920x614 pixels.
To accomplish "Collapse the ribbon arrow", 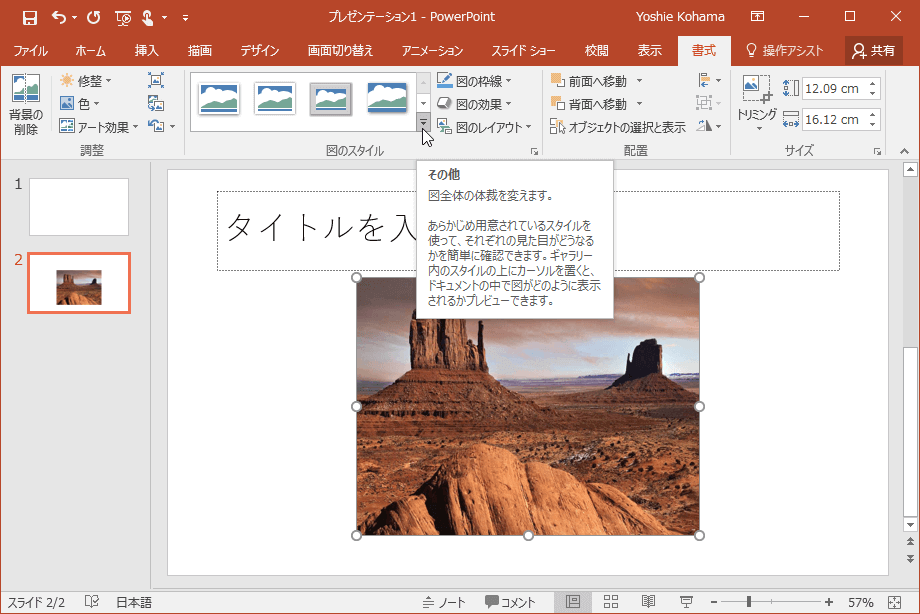I will click(904, 151).
